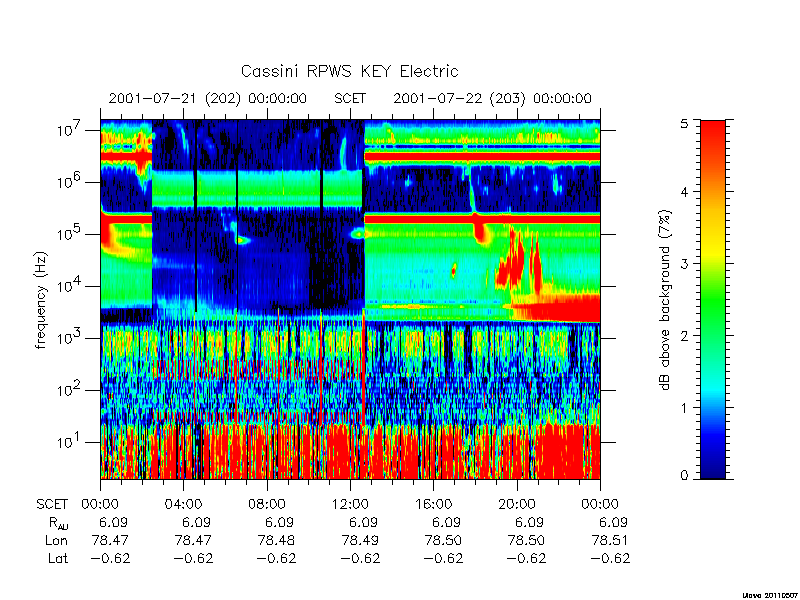
Task: Click the '12:00' time tick label
Action: 350,504
